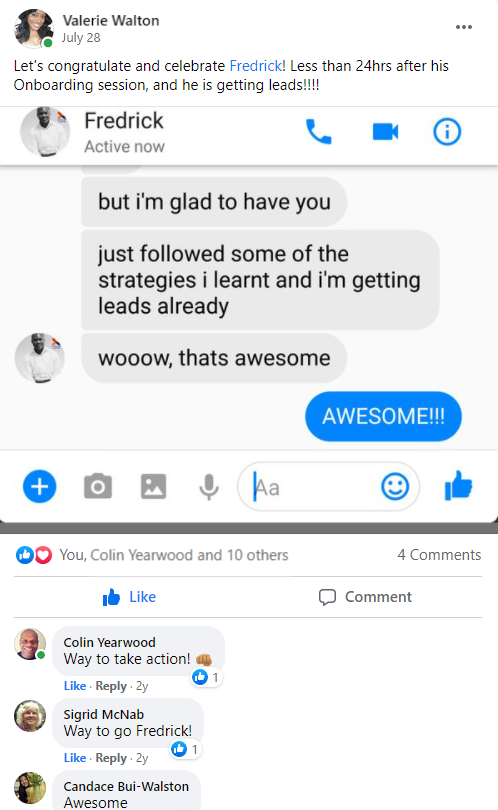Click the Comment button below the post
The image size is (498, 810).
[365, 597]
